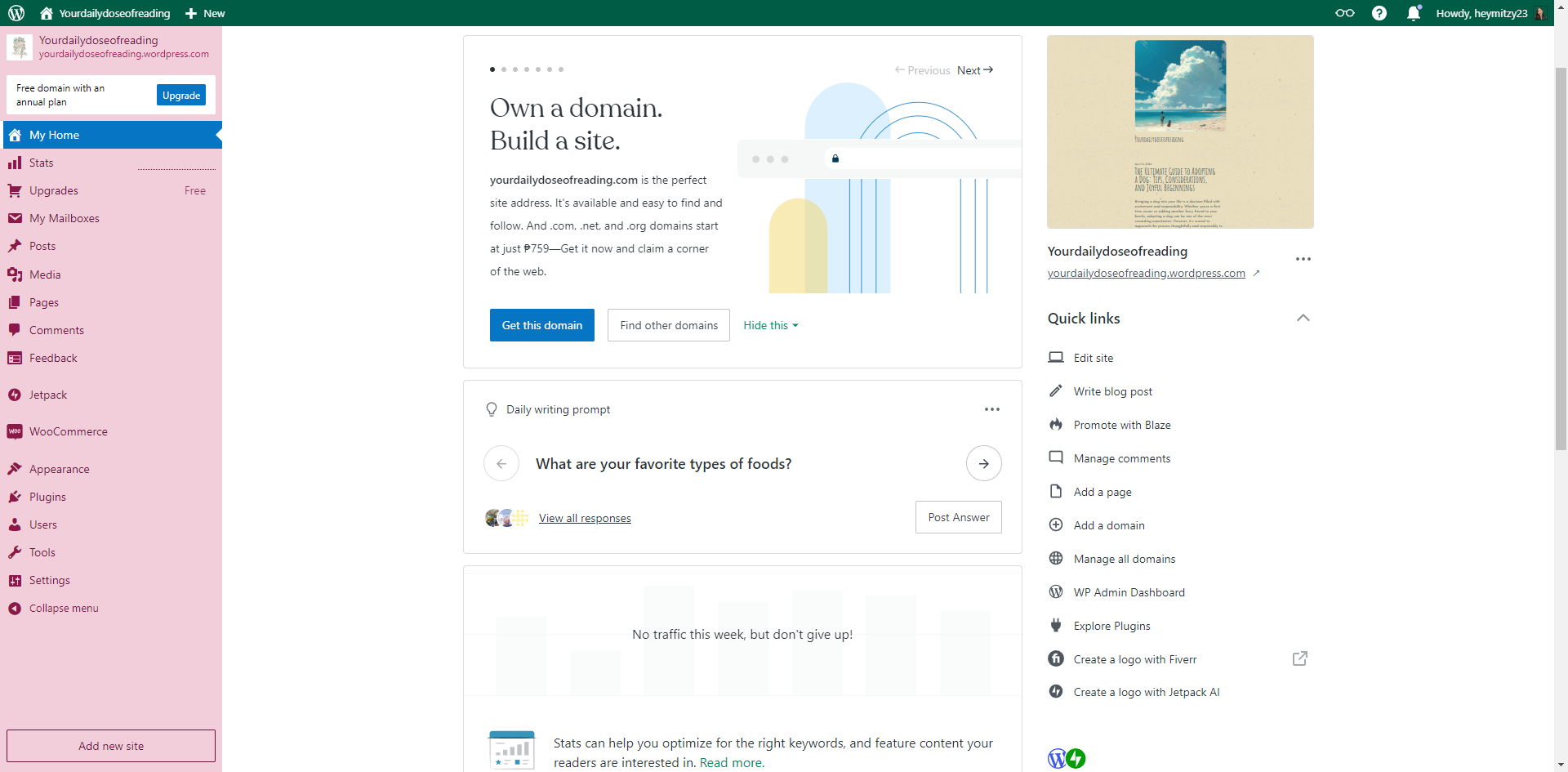Select the second carousel dot indicator
The height and width of the screenshot is (772, 1568).
click(x=504, y=69)
